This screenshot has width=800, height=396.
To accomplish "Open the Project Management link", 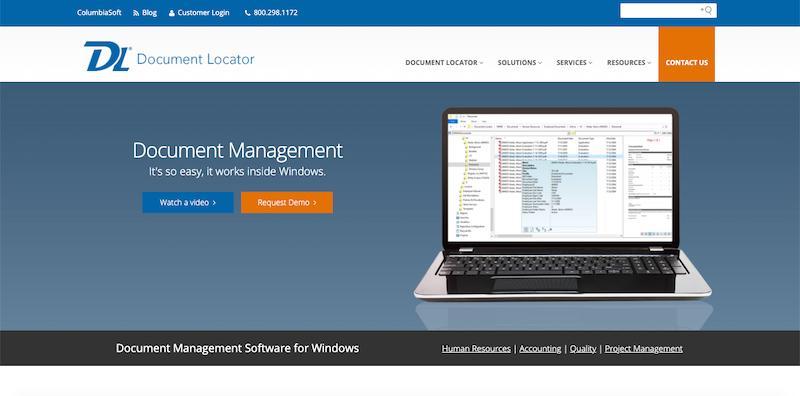I will pos(644,349).
